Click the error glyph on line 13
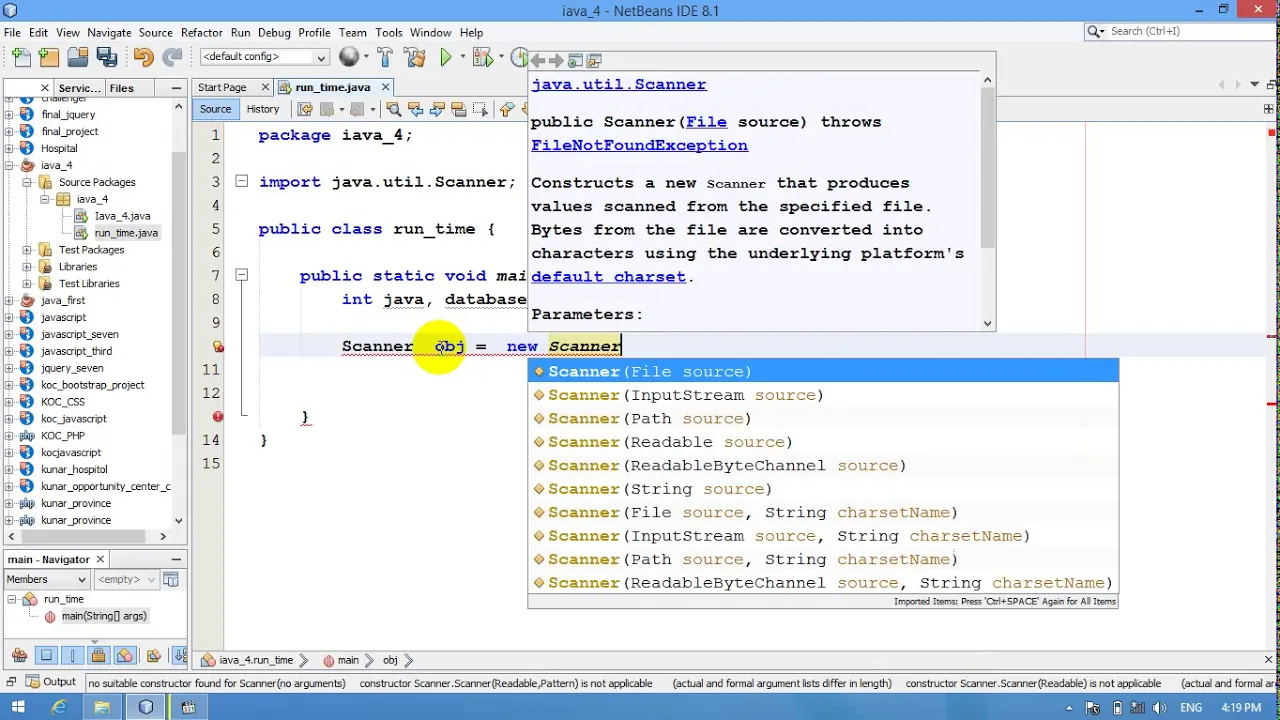Viewport: 1280px width, 720px height. click(218, 416)
